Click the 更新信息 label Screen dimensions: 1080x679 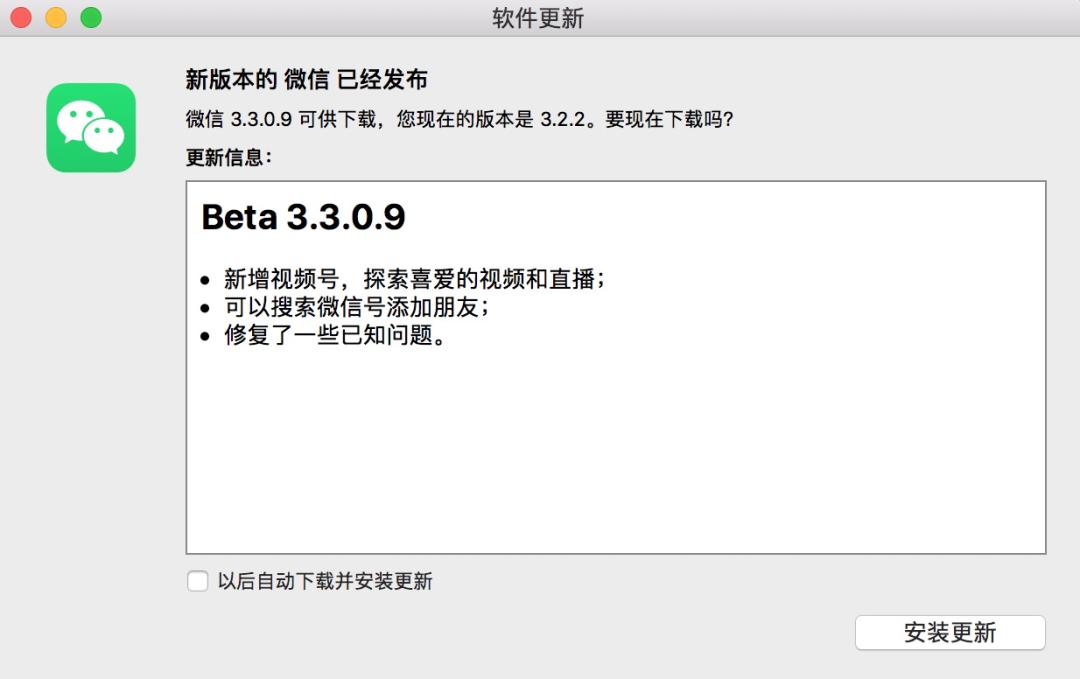click(229, 157)
